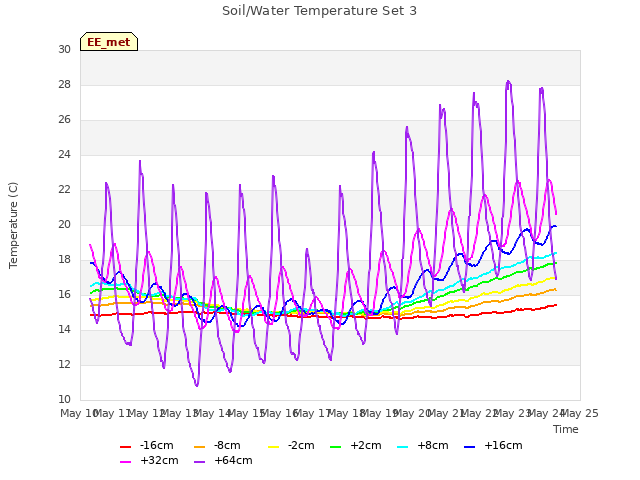The image size is (640, 480).
Task: Click the y-axis tick label 28
Action: (x=64, y=84)
